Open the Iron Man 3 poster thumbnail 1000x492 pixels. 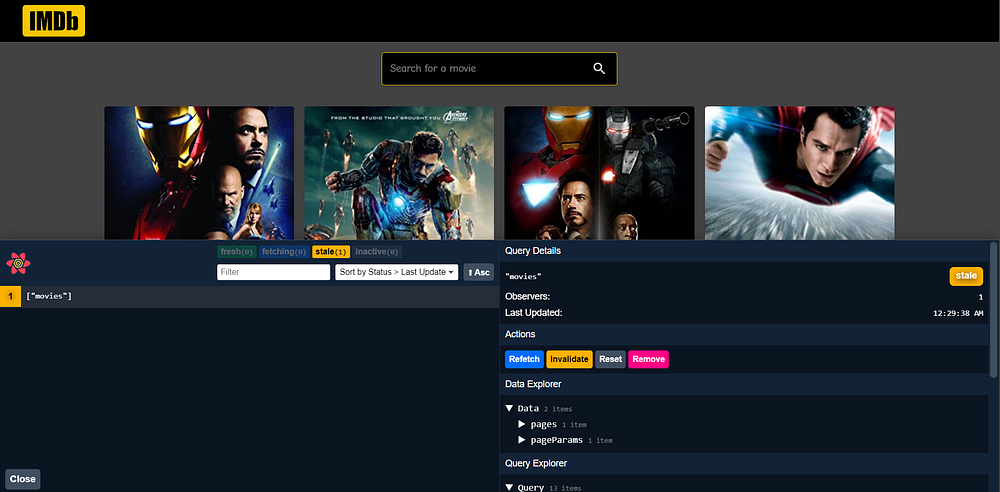[x=399, y=173]
